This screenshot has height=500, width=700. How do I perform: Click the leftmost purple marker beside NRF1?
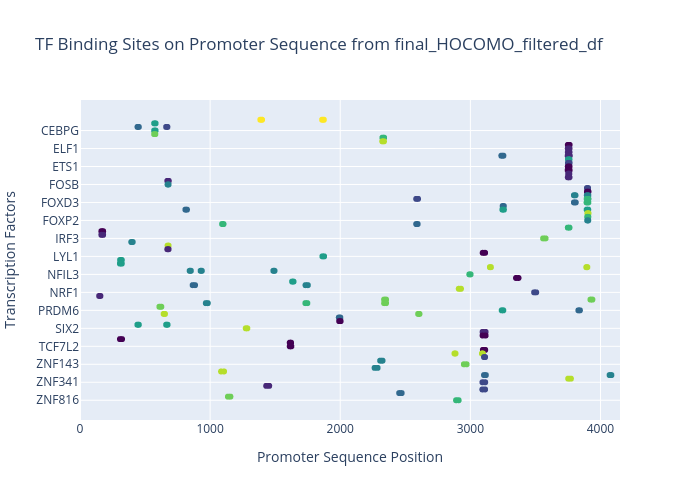click(x=100, y=296)
